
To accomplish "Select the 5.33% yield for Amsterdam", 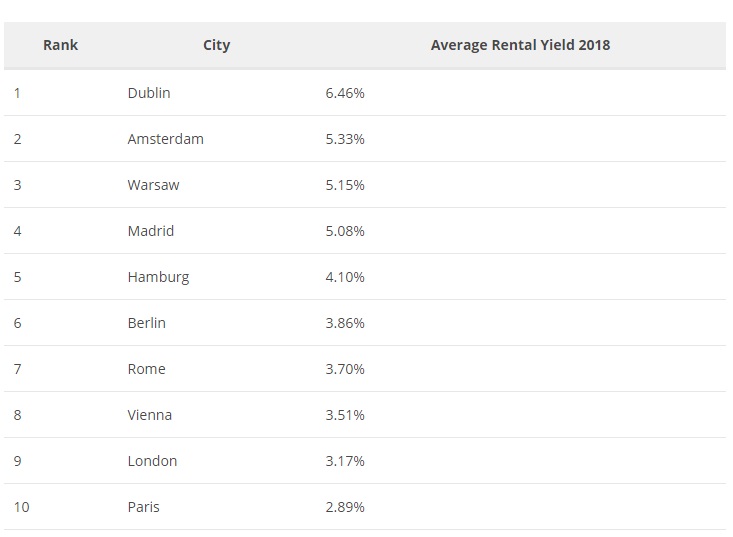I will 345,139.
